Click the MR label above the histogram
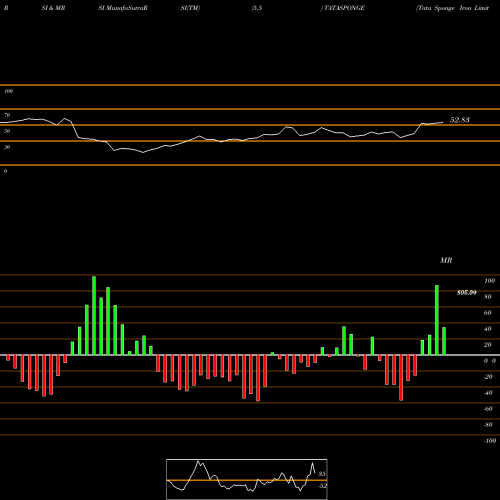 446,260
